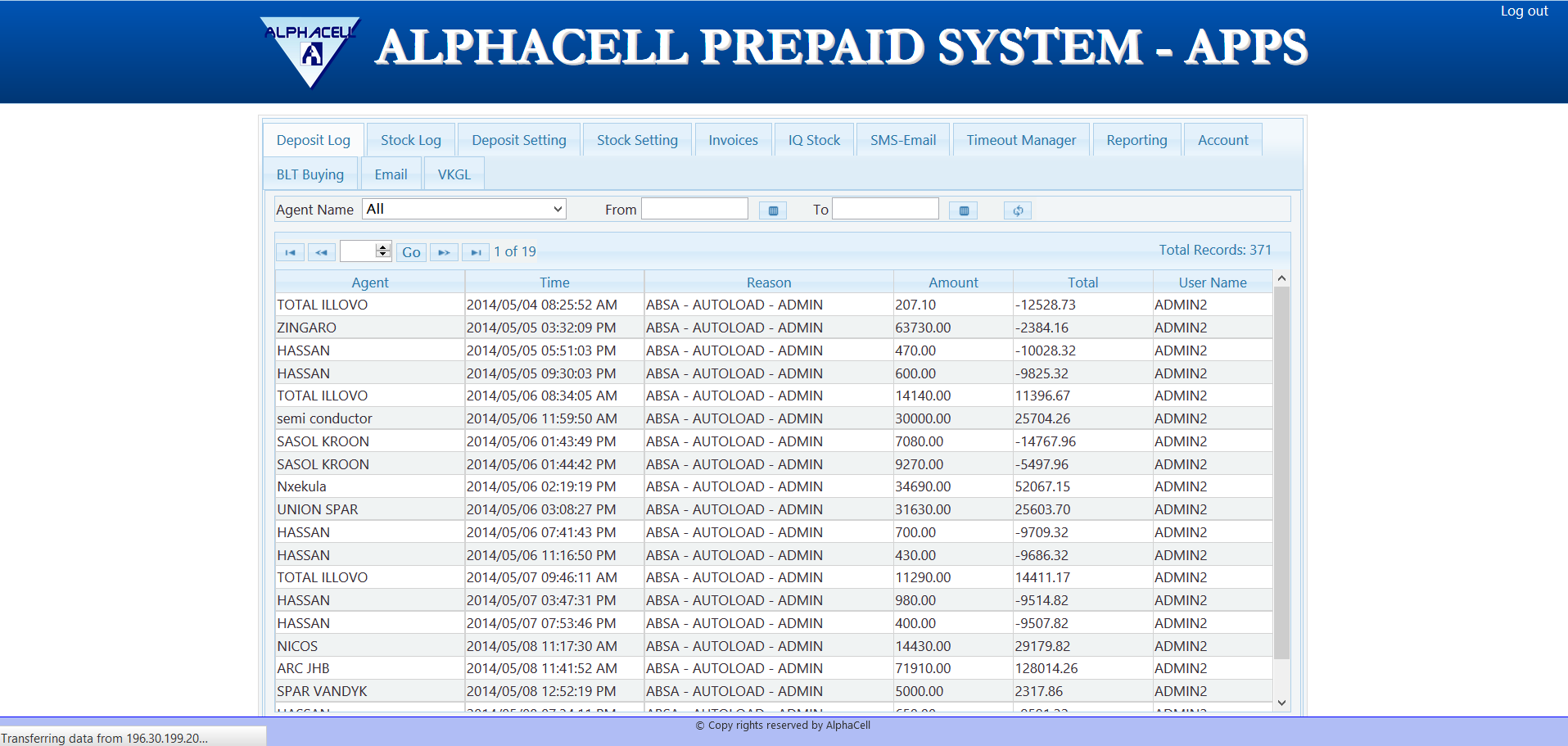Click the AlphaCell logo in the header
The height and width of the screenshot is (746, 1568).
pos(310,51)
